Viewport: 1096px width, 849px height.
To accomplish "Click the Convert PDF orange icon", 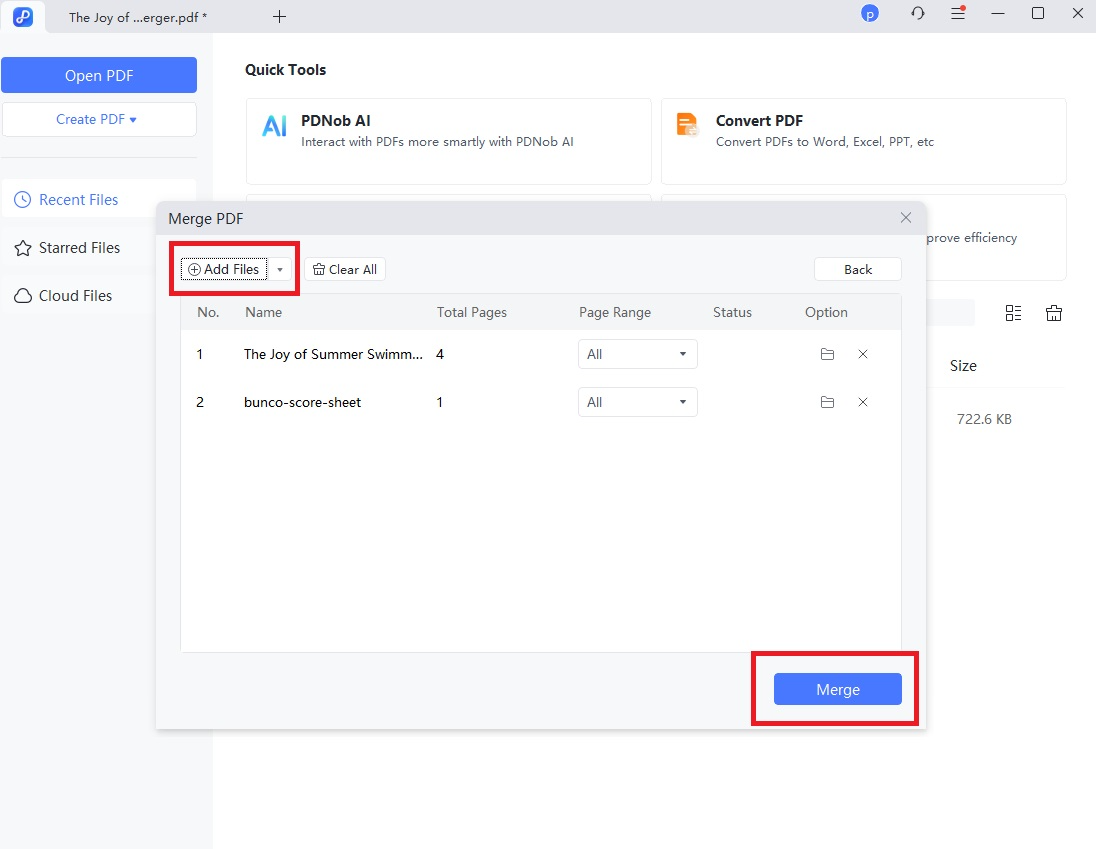I will click(687, 125).
